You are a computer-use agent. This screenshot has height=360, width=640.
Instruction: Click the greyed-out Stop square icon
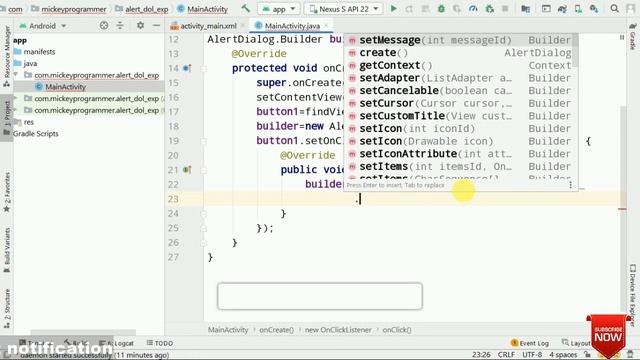(x=505, y=9)
